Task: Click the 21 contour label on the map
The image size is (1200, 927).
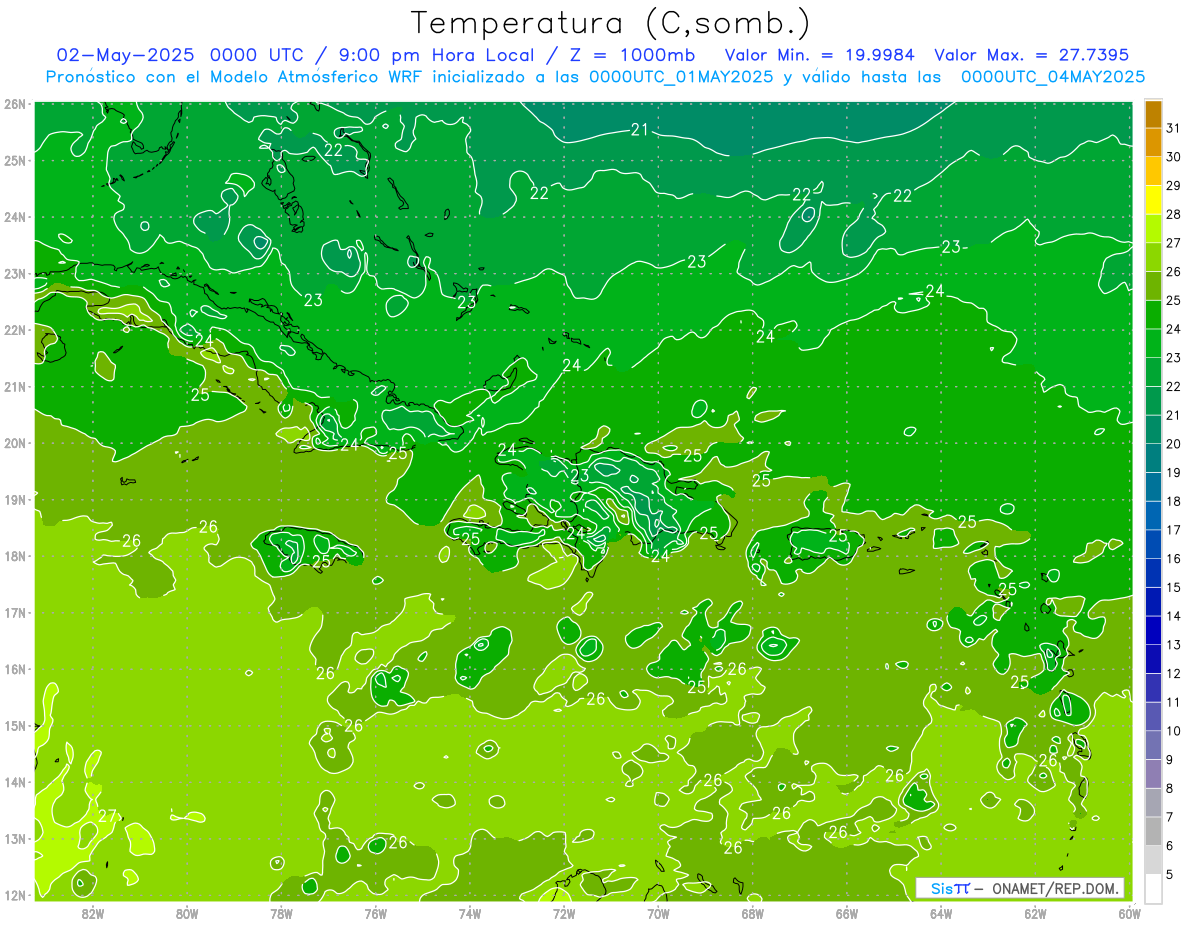Action: click(640, 129)
